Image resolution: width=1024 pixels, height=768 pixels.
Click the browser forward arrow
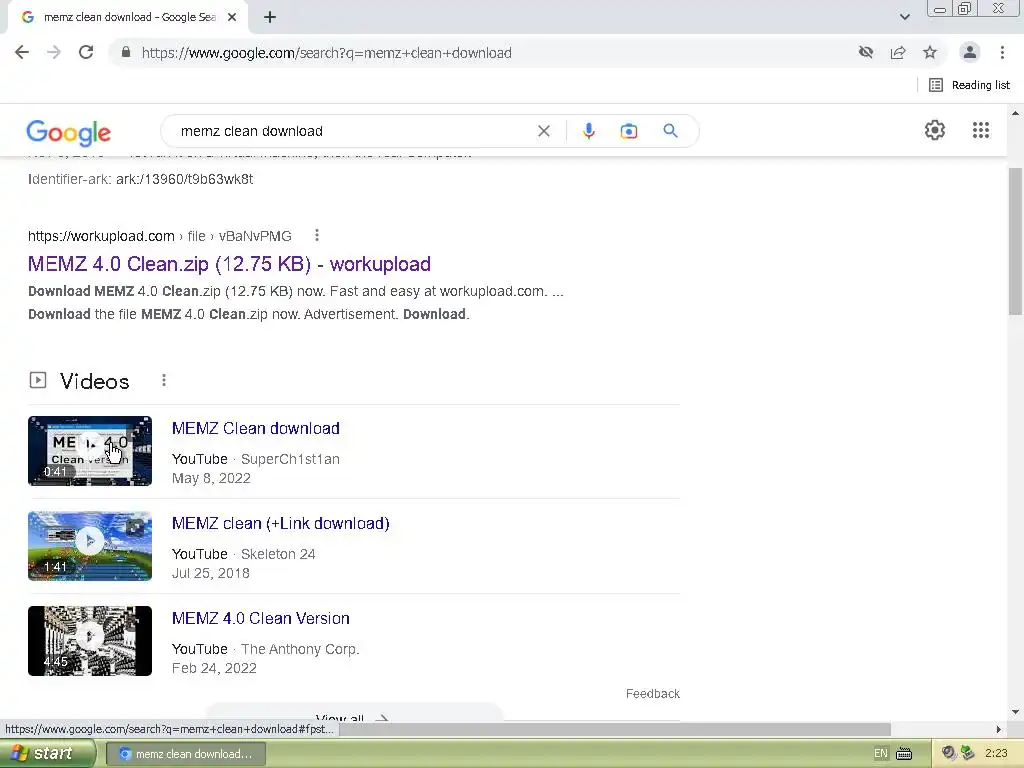click(x=54, y=52)
